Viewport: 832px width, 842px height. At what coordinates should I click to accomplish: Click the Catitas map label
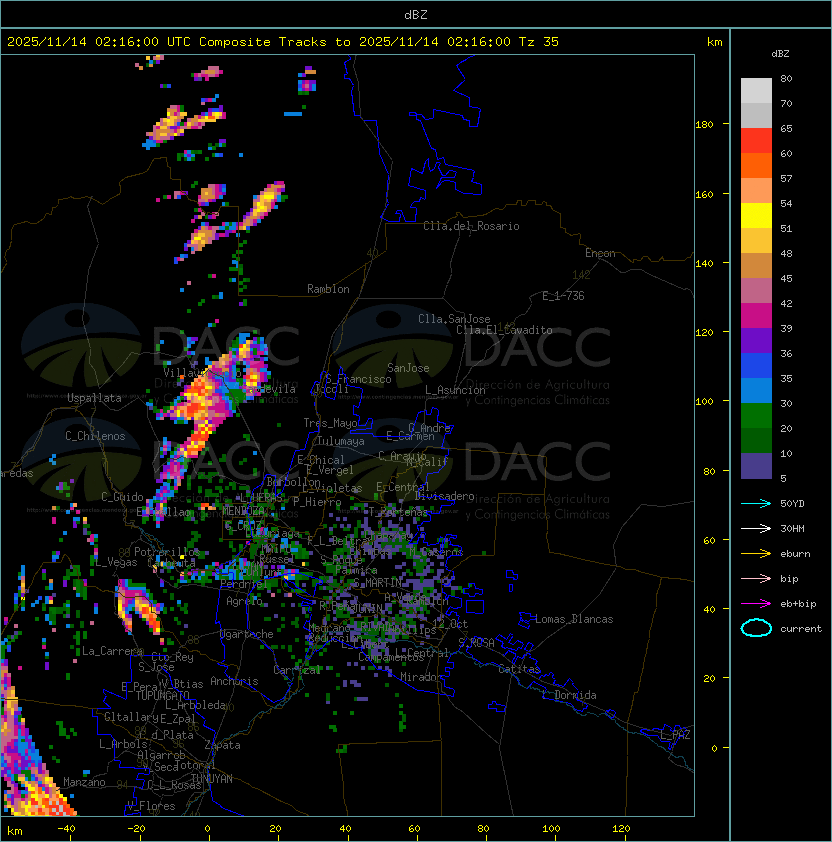[519, 669]
